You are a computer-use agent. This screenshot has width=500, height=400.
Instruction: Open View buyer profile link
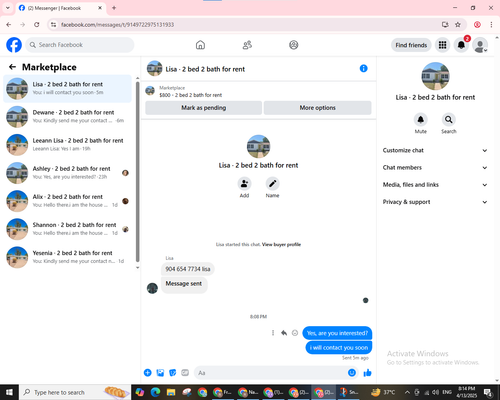pyautogui.click(x=281, y=244)
